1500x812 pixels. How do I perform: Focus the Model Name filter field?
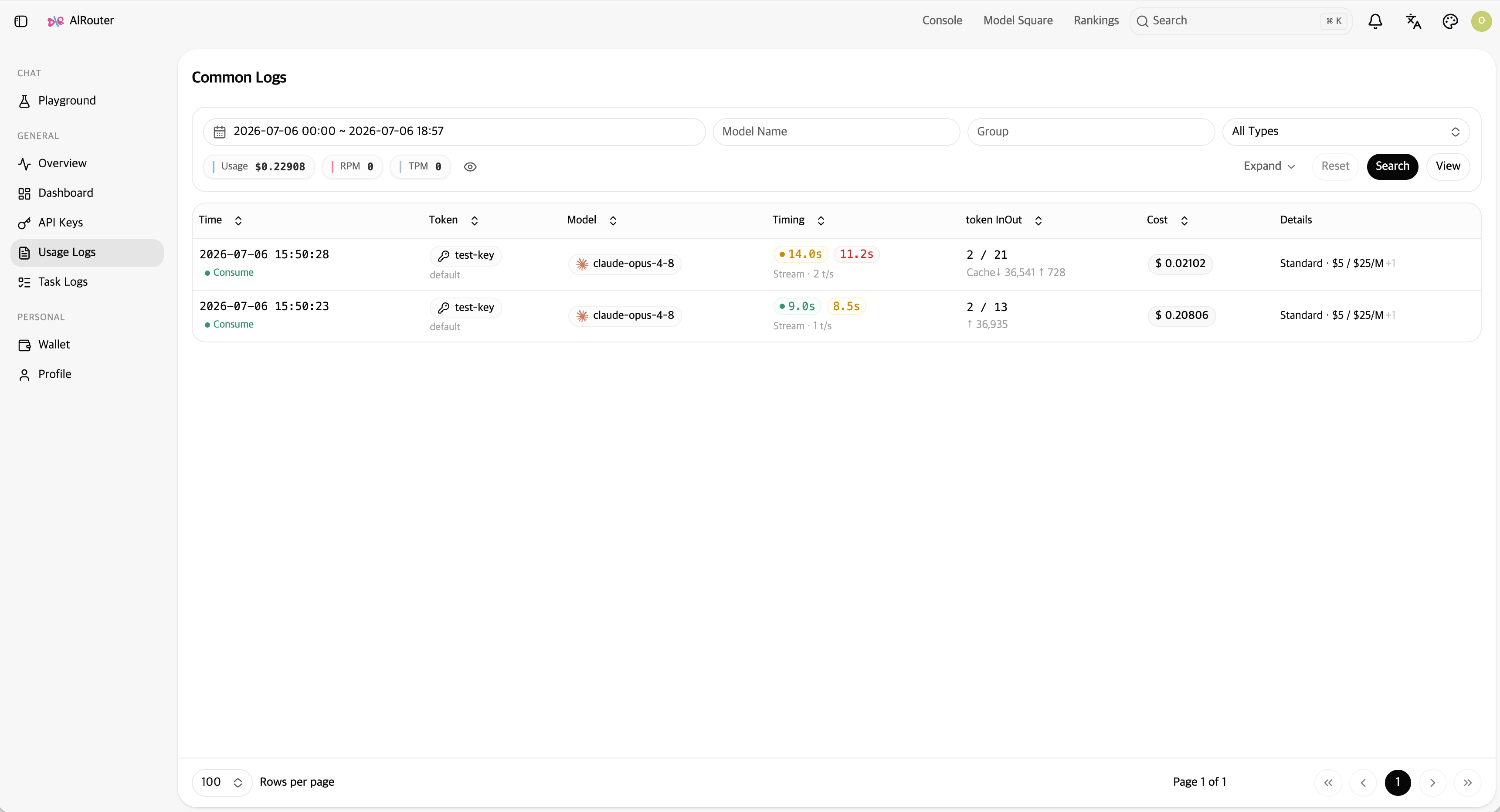tap(836, 132)
